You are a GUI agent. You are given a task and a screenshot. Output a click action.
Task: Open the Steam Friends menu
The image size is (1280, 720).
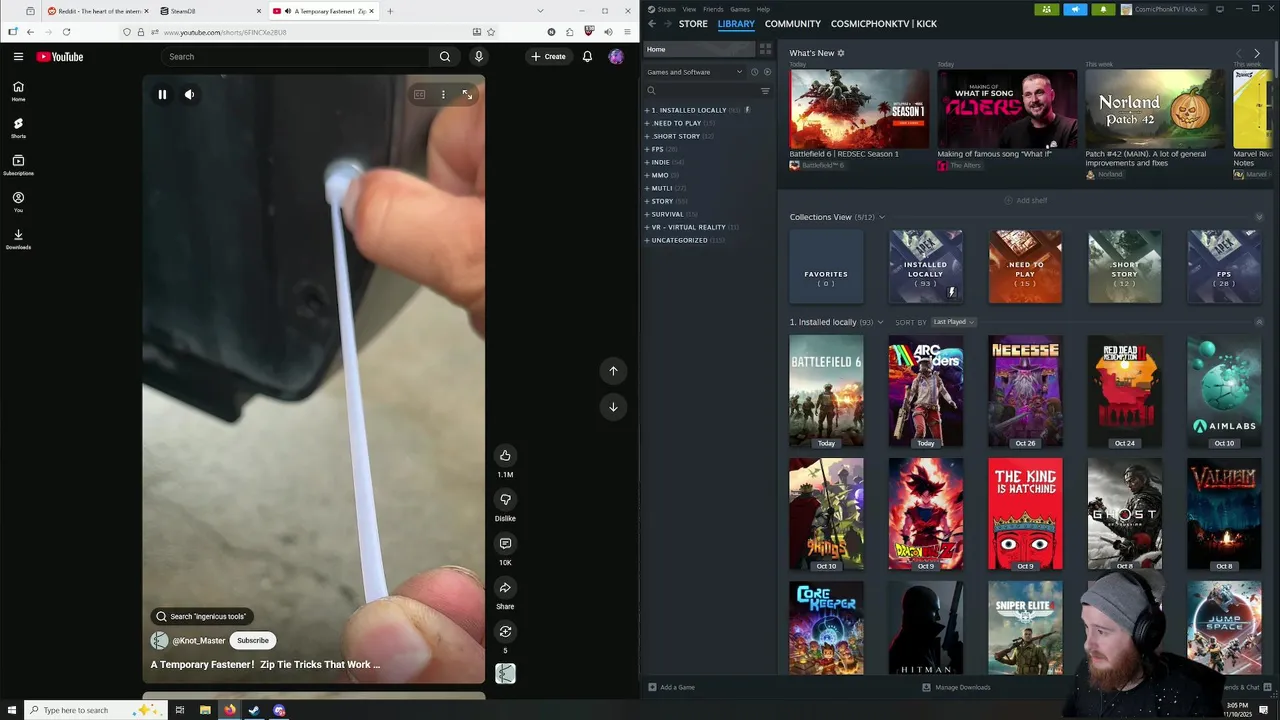tap(713, 9)
